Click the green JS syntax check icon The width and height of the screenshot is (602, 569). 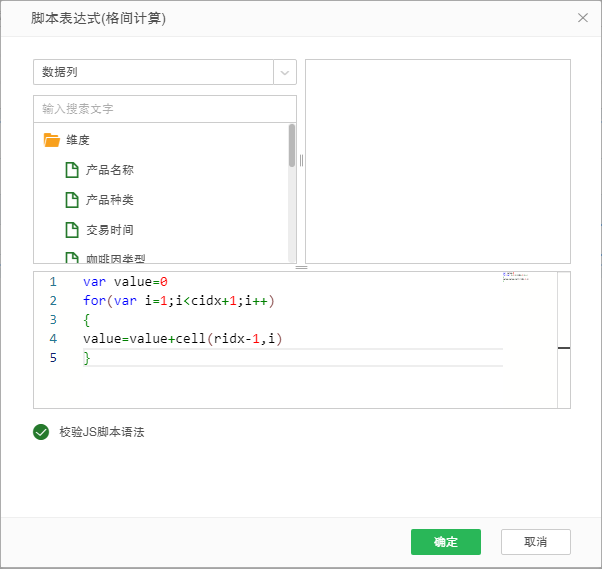(x=41, y=432)
